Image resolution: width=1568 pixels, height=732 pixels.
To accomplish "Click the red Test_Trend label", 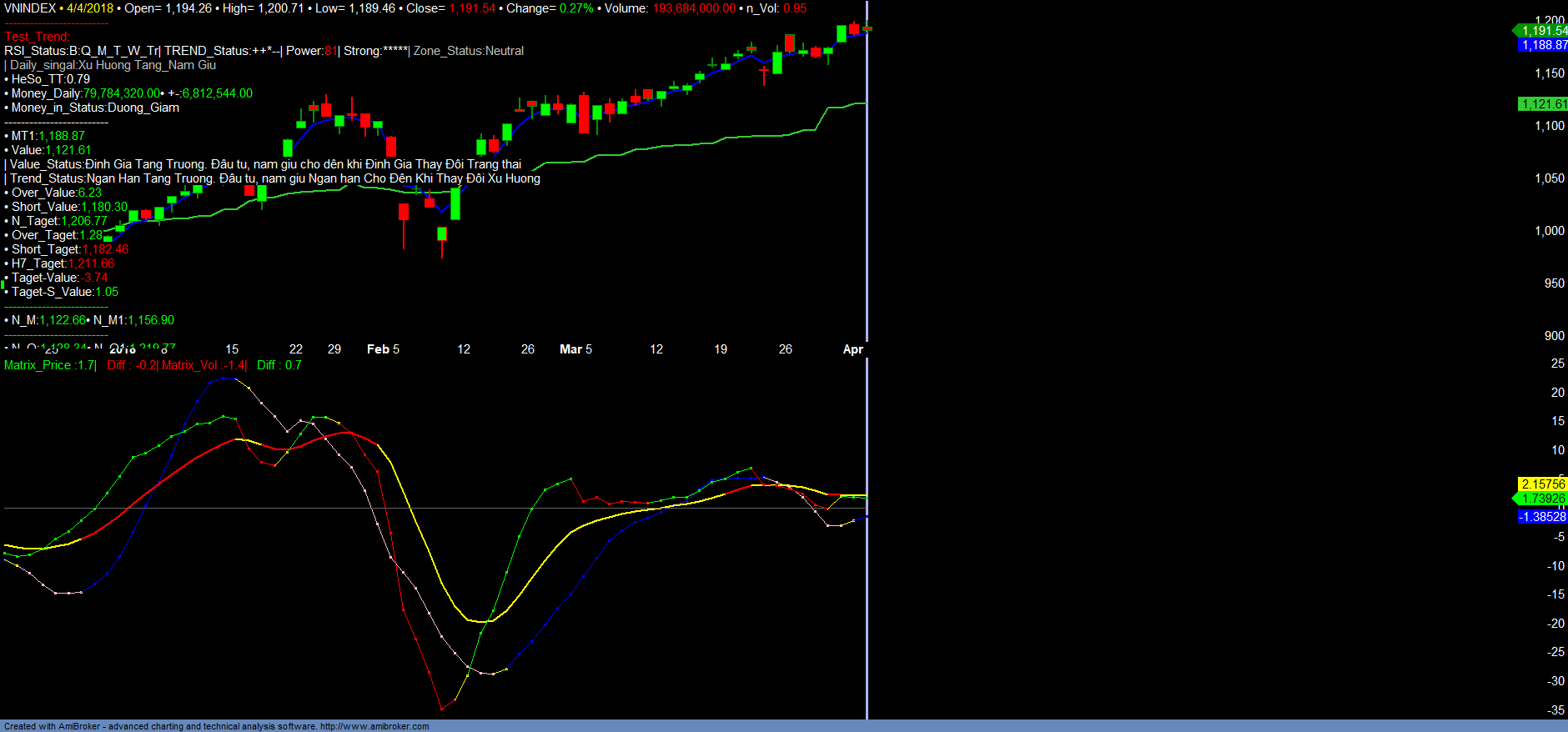I will coord(38,37).
